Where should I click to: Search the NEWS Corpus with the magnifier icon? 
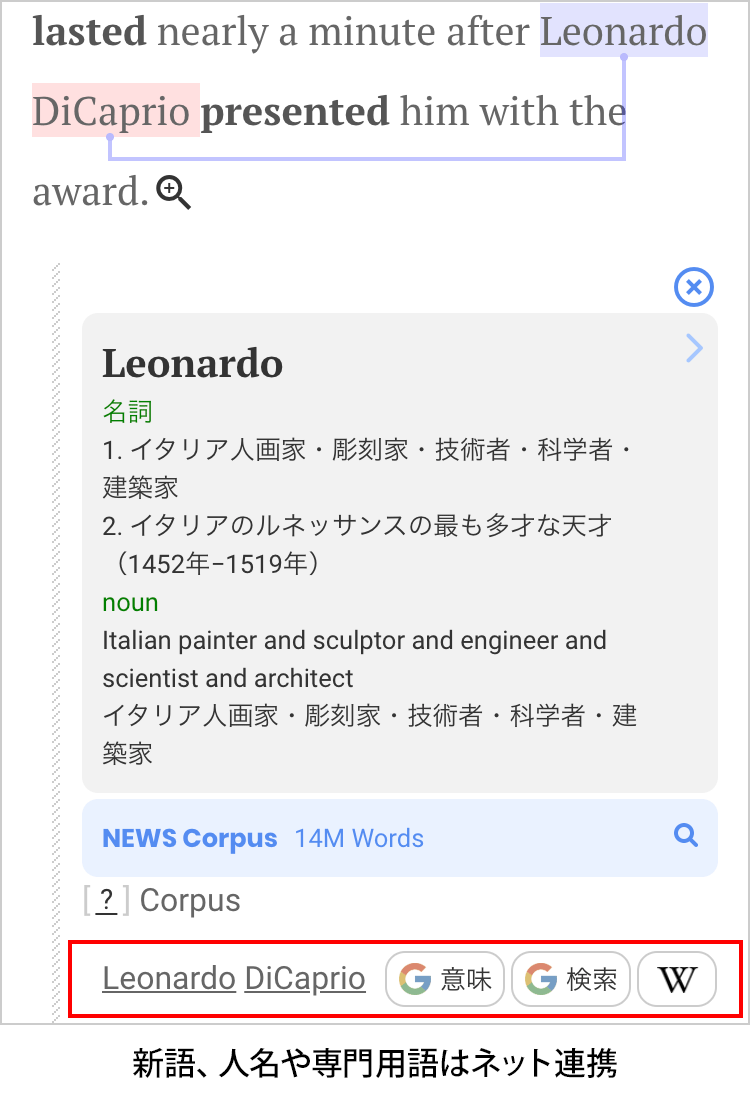point(686,835)
